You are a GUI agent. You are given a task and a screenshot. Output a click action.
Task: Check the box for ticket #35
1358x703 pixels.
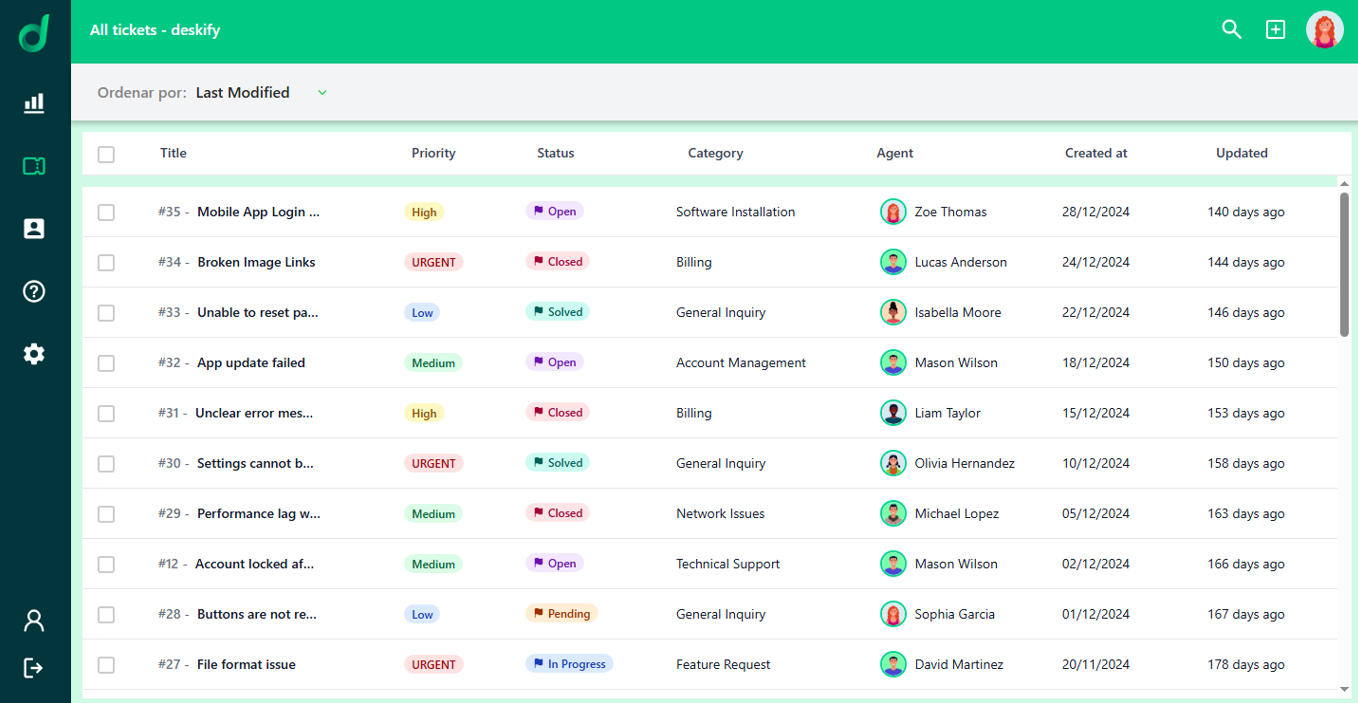(106, 212)
